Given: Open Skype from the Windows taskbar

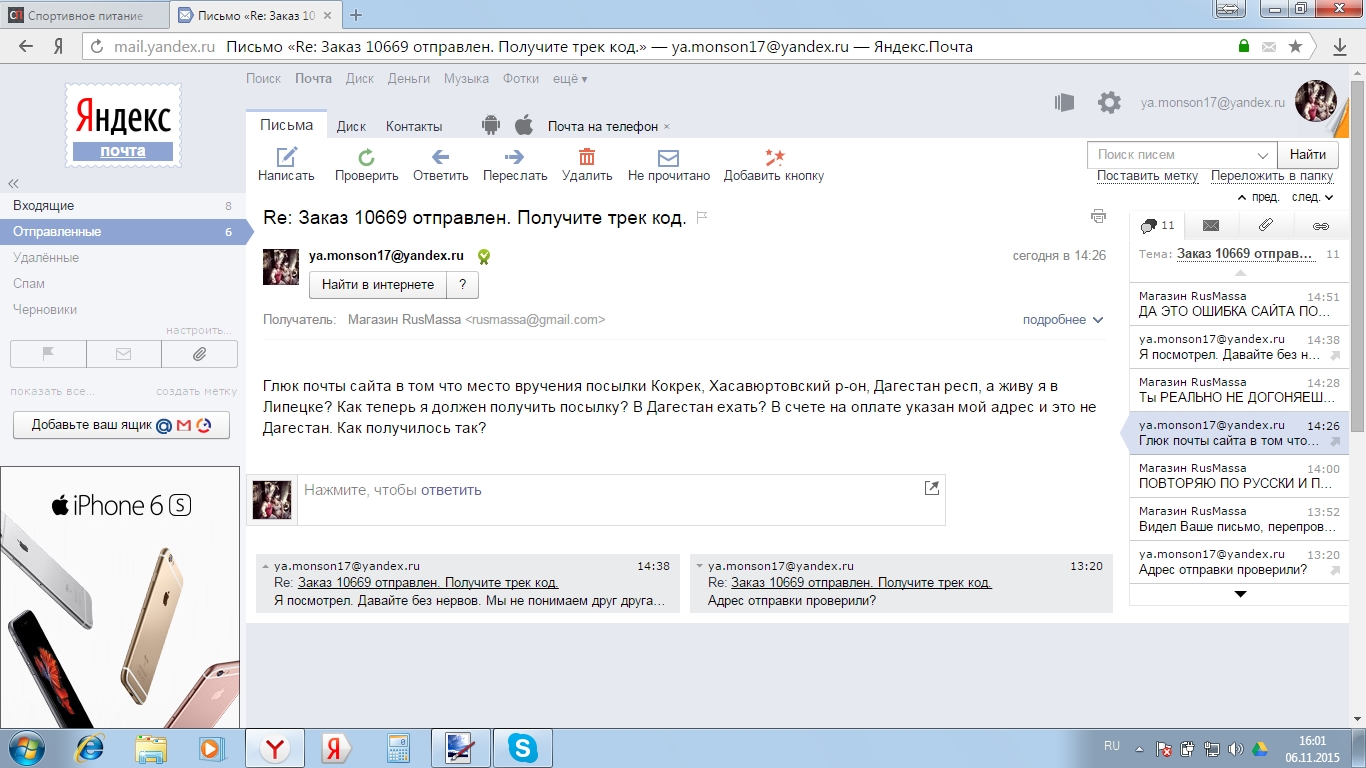Looking at the screenshot, I should point(520,748).
